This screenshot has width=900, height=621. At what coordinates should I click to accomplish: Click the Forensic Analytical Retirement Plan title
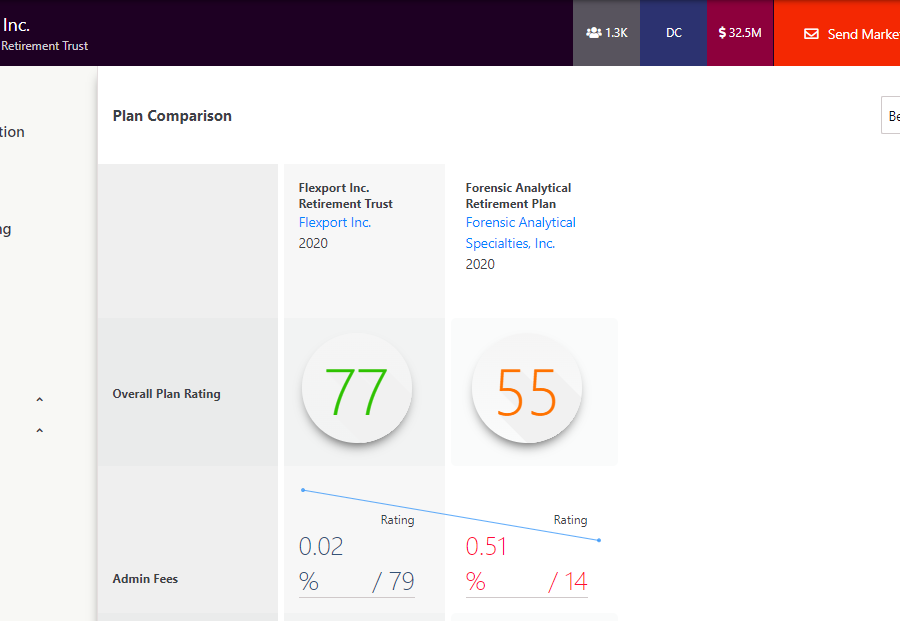(518, 195)
